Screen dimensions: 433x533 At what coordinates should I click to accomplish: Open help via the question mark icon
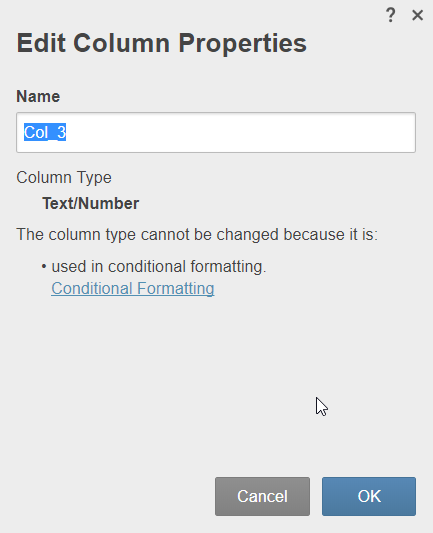point(391,15)
